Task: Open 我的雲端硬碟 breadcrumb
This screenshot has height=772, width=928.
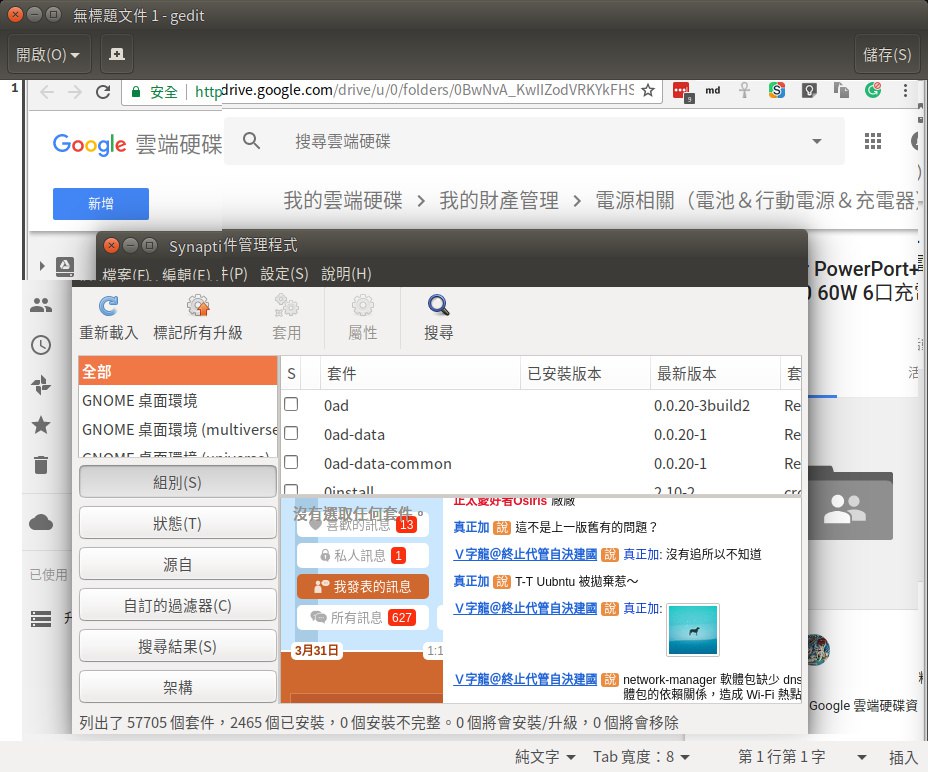Action: 343,201
